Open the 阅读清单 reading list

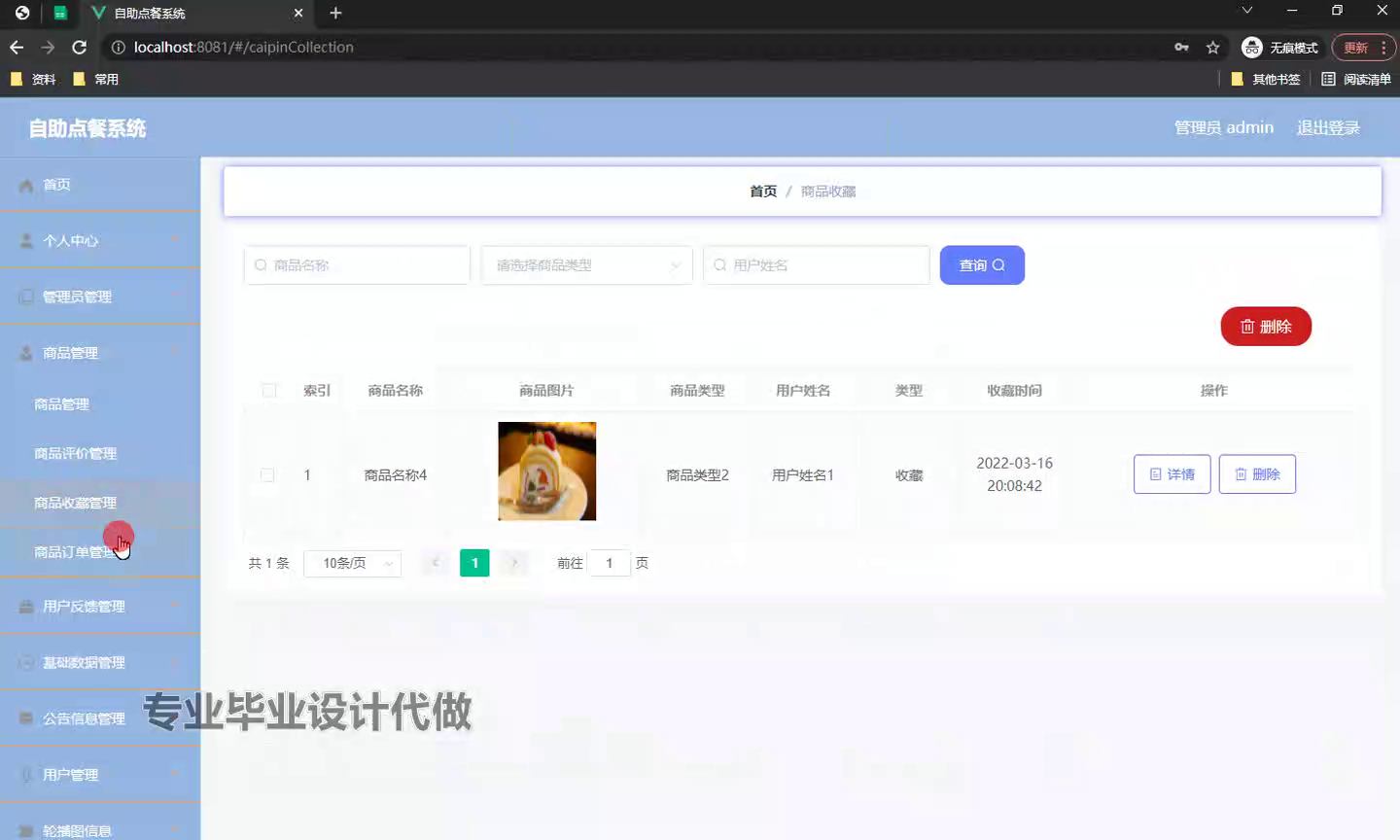click(x=1356, y=79)
